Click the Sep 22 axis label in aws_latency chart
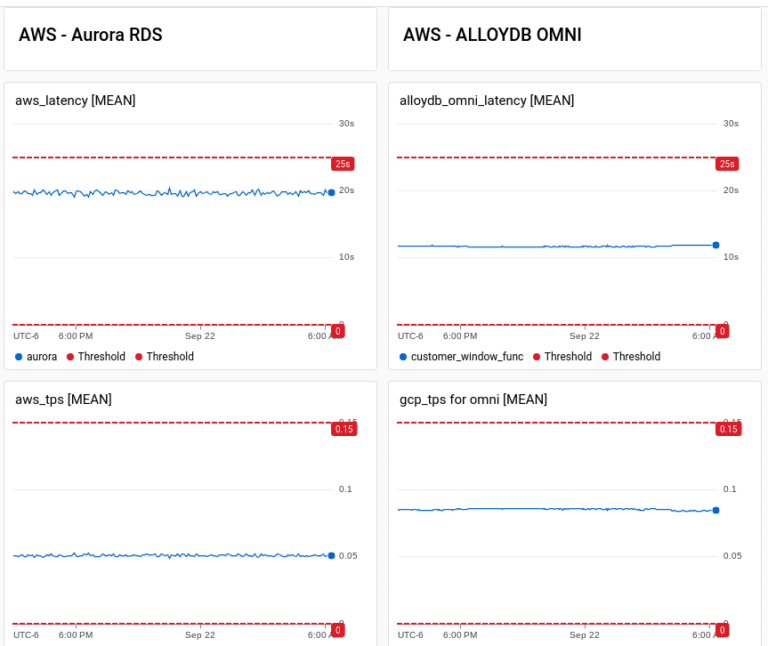 pyautogui.click(x=200, y=336)
